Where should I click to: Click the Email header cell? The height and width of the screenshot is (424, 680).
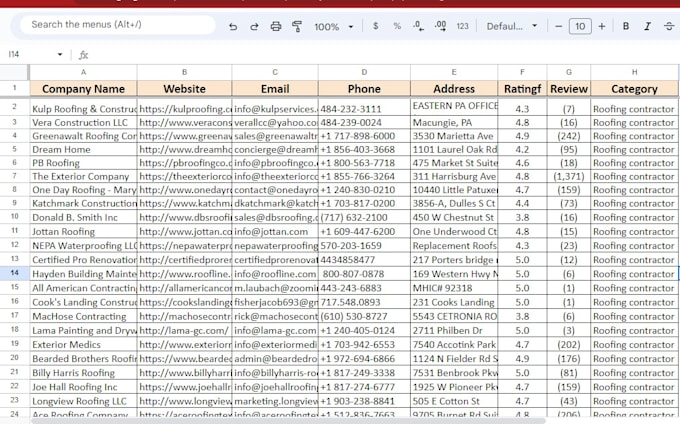click(x=275, y=88)
